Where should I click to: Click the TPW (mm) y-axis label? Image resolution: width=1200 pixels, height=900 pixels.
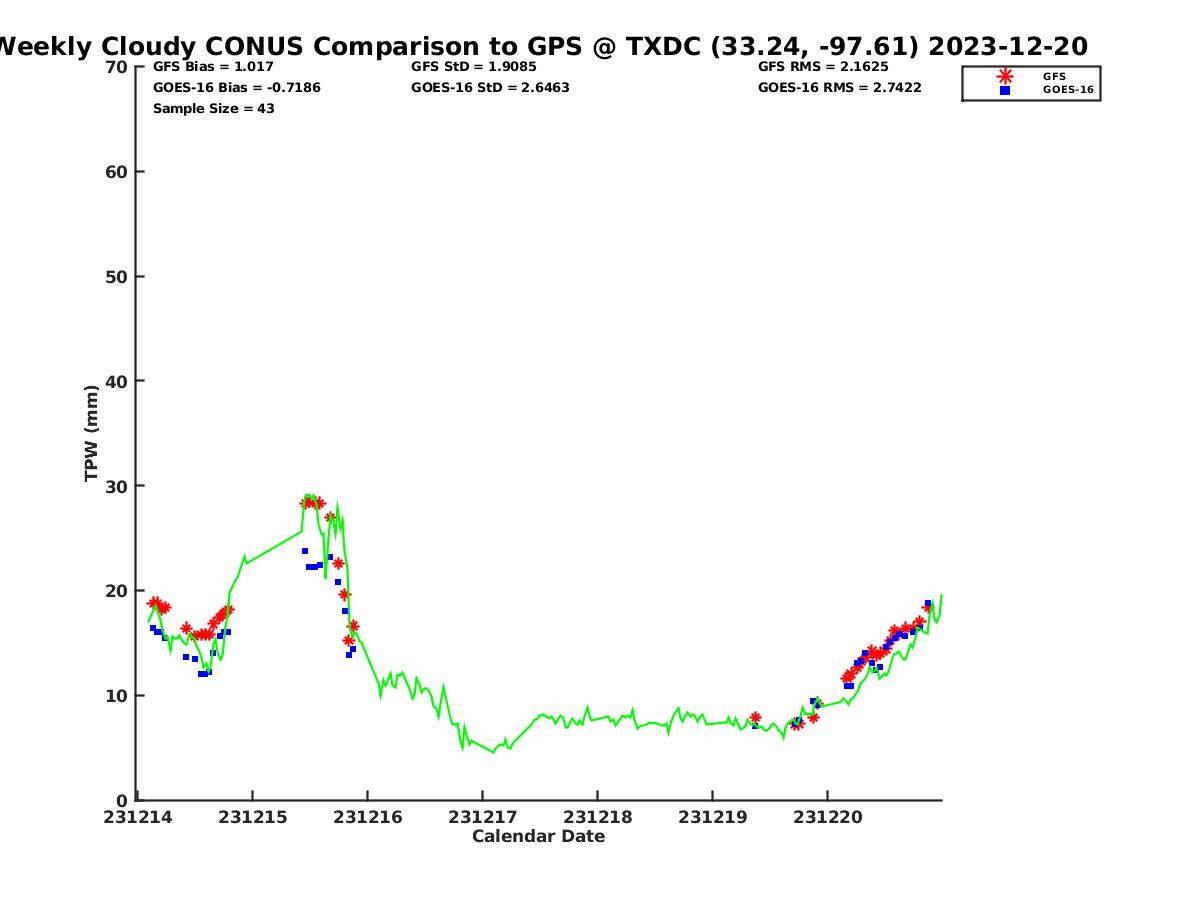(x=92, y=433)
